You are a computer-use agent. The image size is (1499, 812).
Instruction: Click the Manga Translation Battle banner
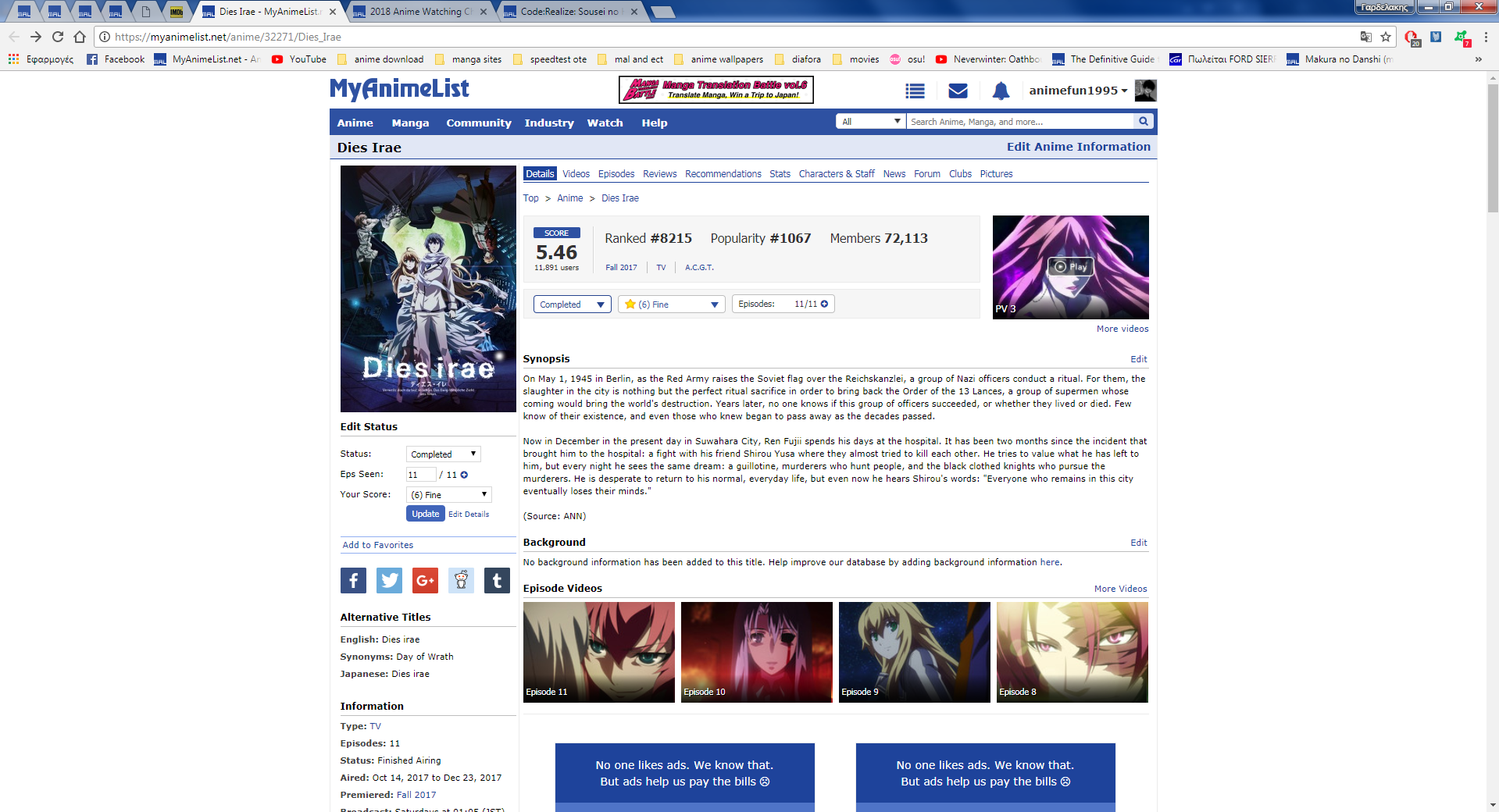click(x=716, y=90)
